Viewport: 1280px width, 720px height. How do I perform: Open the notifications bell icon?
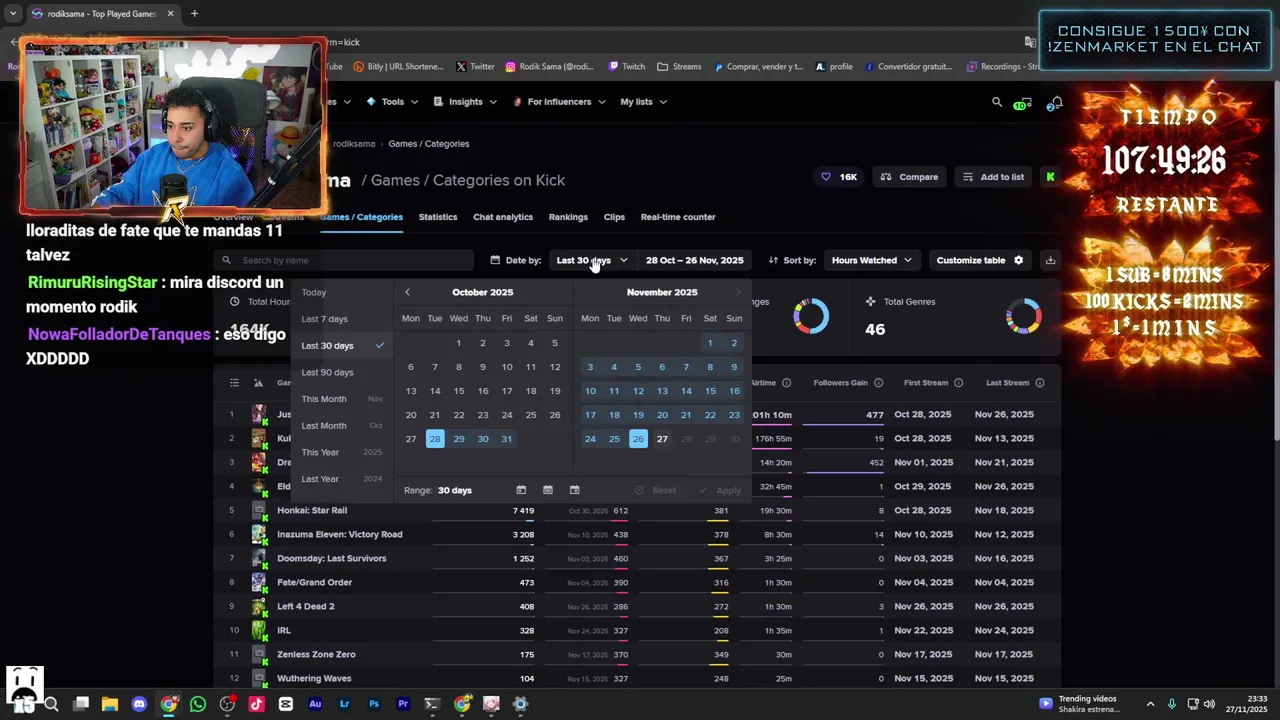point(1055,102)
